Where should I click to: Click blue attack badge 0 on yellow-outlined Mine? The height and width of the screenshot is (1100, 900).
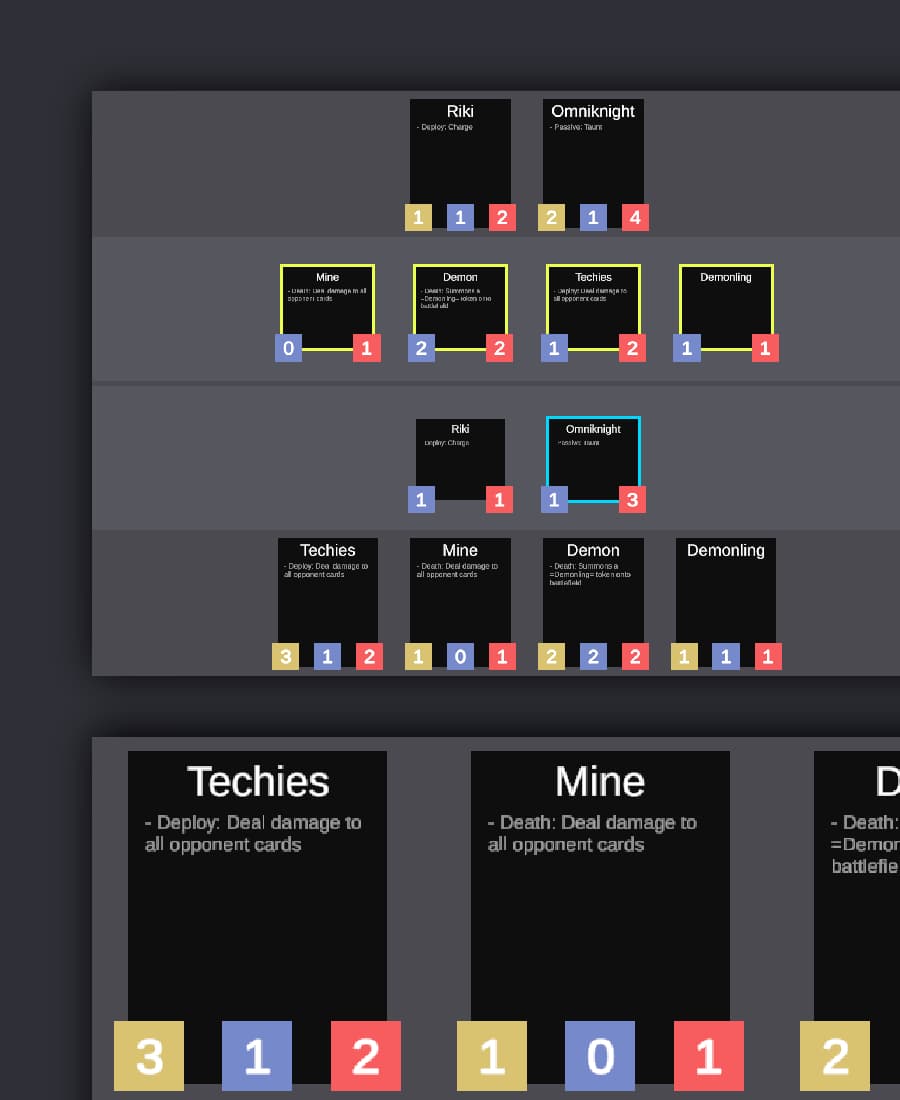pos(288,348)
